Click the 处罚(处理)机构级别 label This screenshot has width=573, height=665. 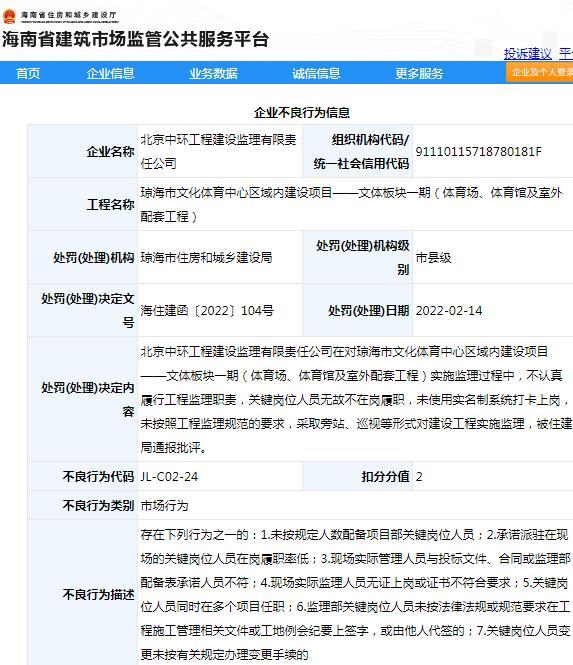363,257
